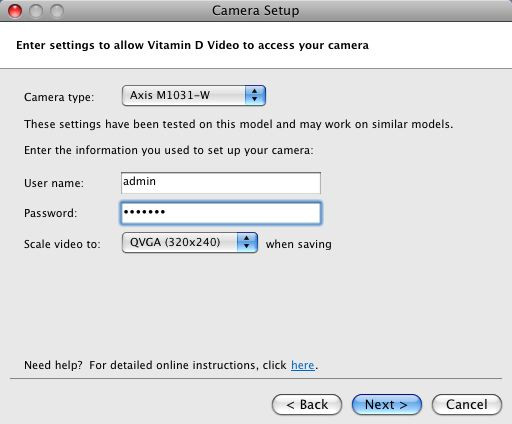Image resolution: width=512 pixels, height=424 pixels.
Task: Click the Camera Setup window title
Action: coord(256,10)
